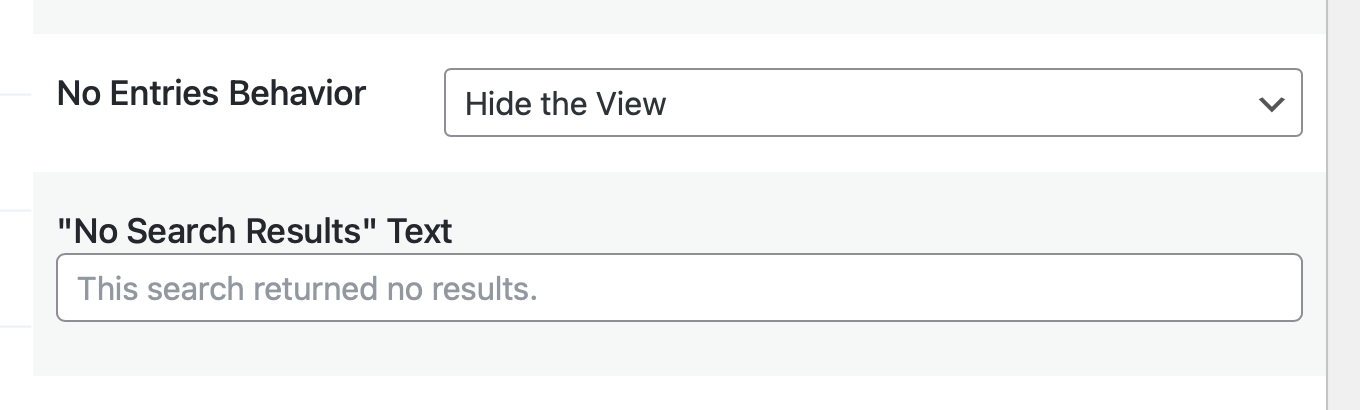
Task: Click the white space below the No Entries Behavior label
Action: (211, 140)
